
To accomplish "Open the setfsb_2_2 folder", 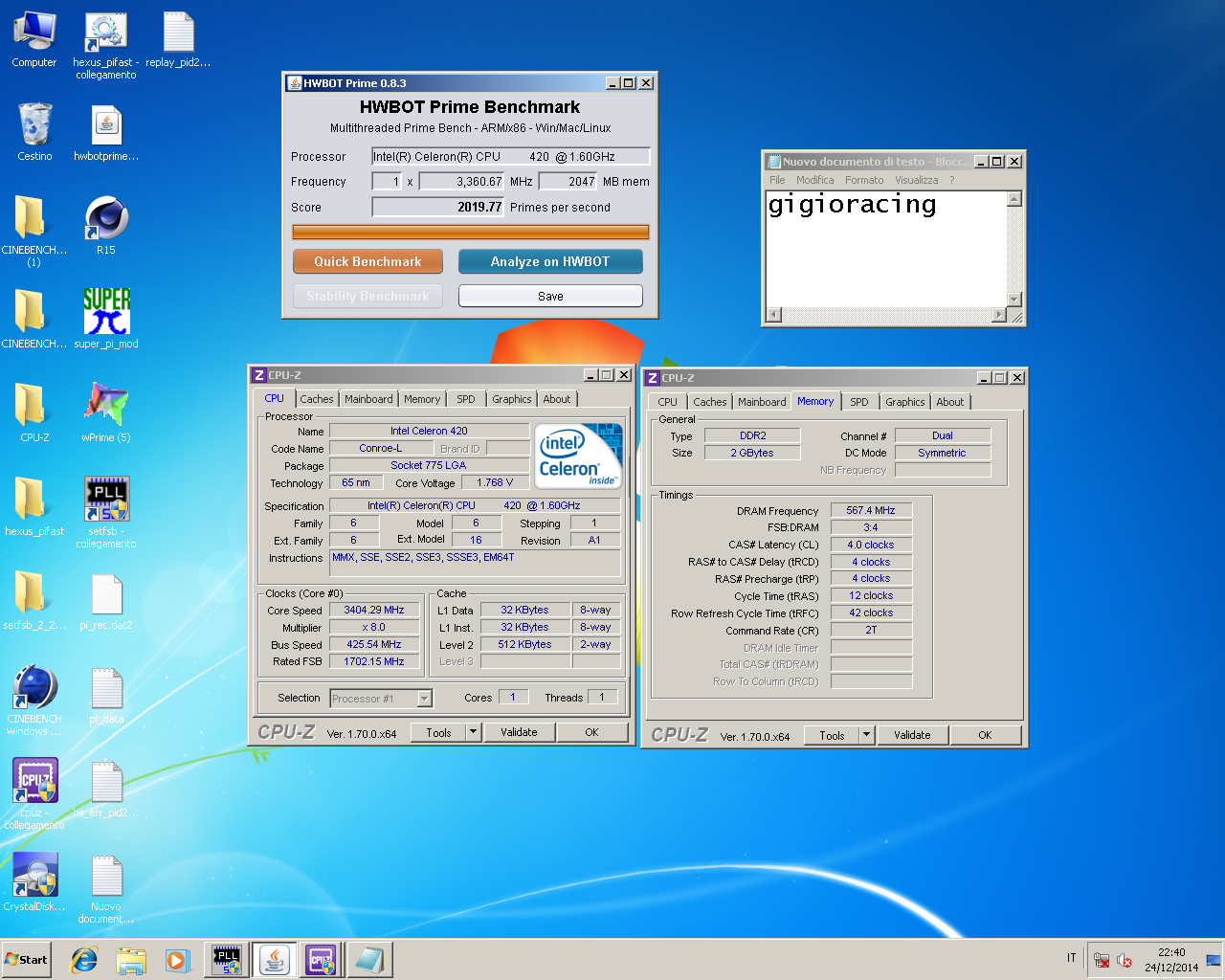I will pos(34,600).
